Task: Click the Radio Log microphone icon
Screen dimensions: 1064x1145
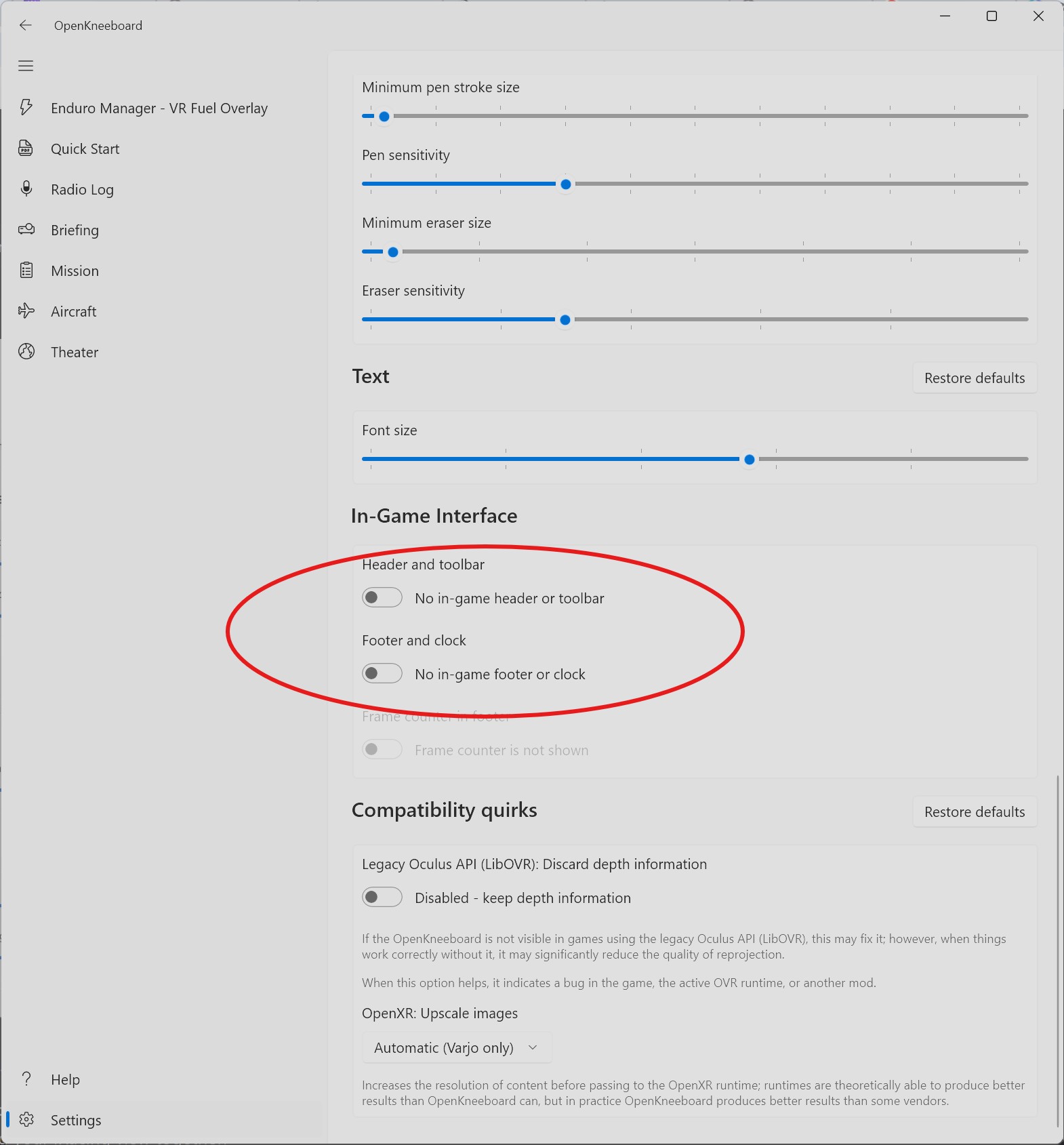Action: click(26, 188)
